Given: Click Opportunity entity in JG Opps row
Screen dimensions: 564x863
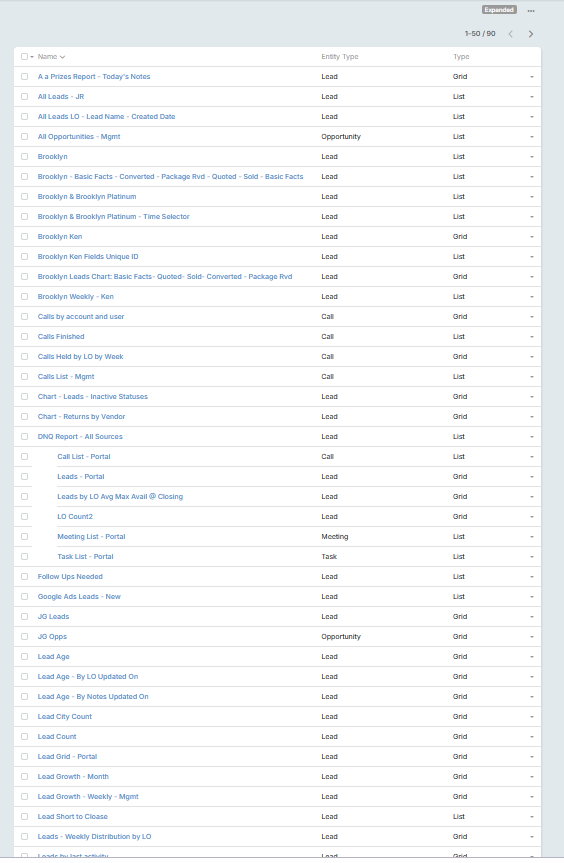Looking at the screenshot, I should [x=341, y=636].
